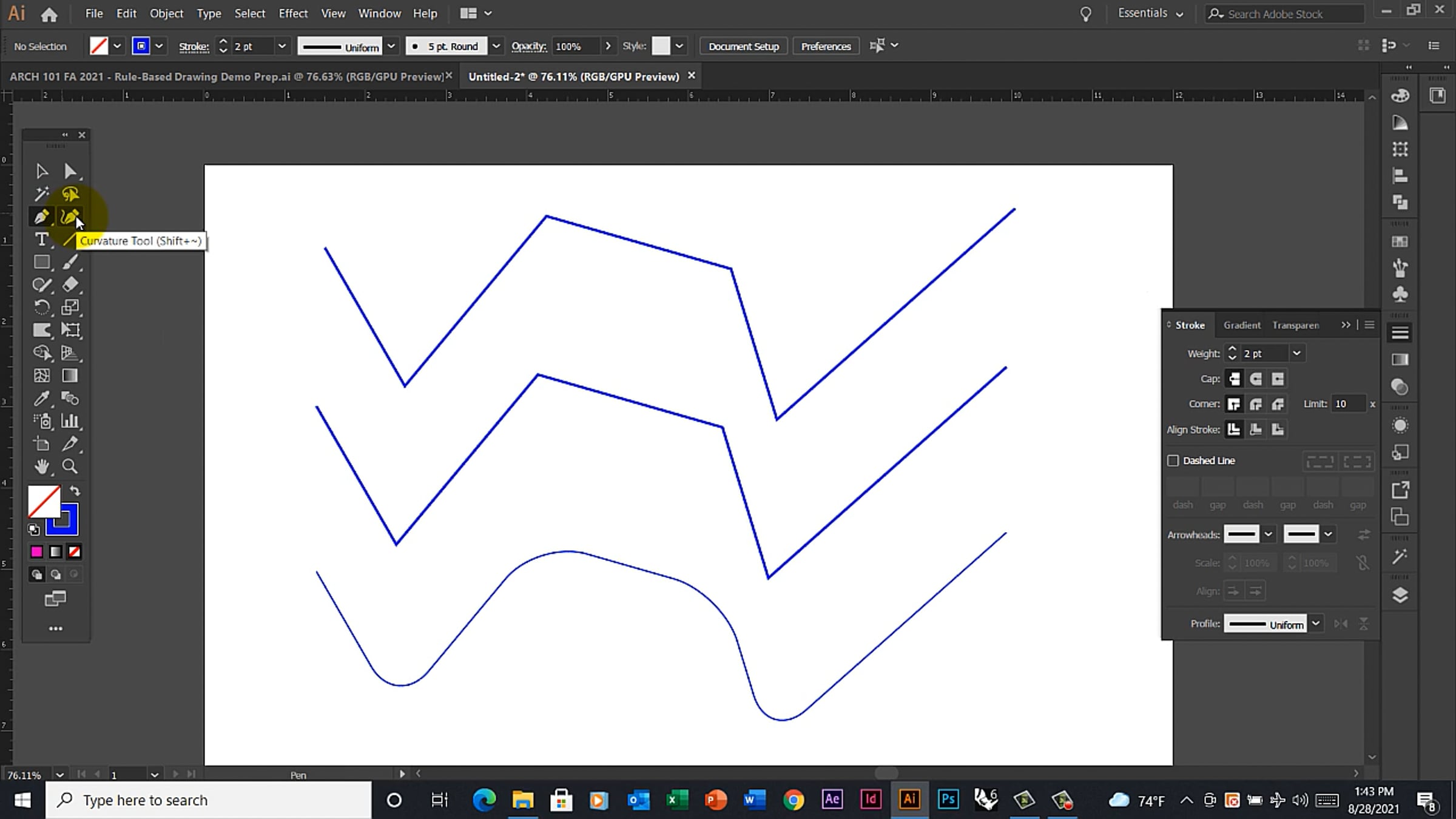Activate the Zoom tool
1456x819 pixels.
[70, 467]
